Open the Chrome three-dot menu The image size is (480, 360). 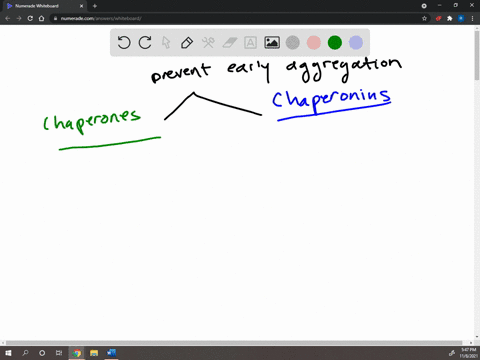pyautogui.click(x=472, y=18)
